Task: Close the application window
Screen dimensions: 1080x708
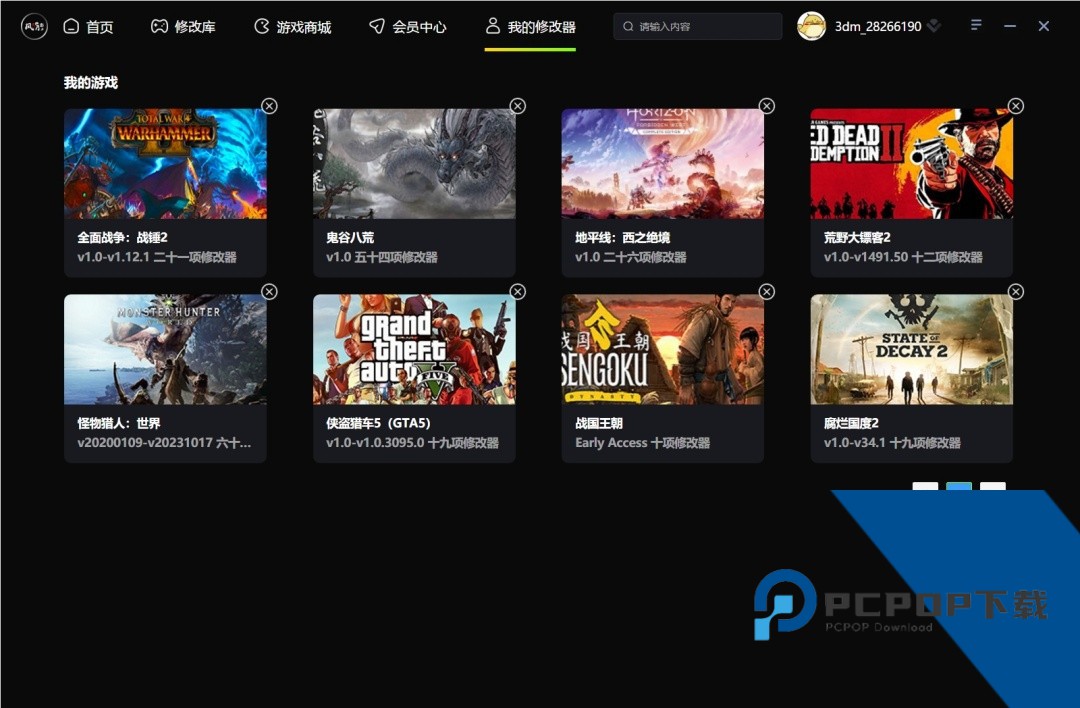Action: pyautogui.click(x=1043, y=26)
